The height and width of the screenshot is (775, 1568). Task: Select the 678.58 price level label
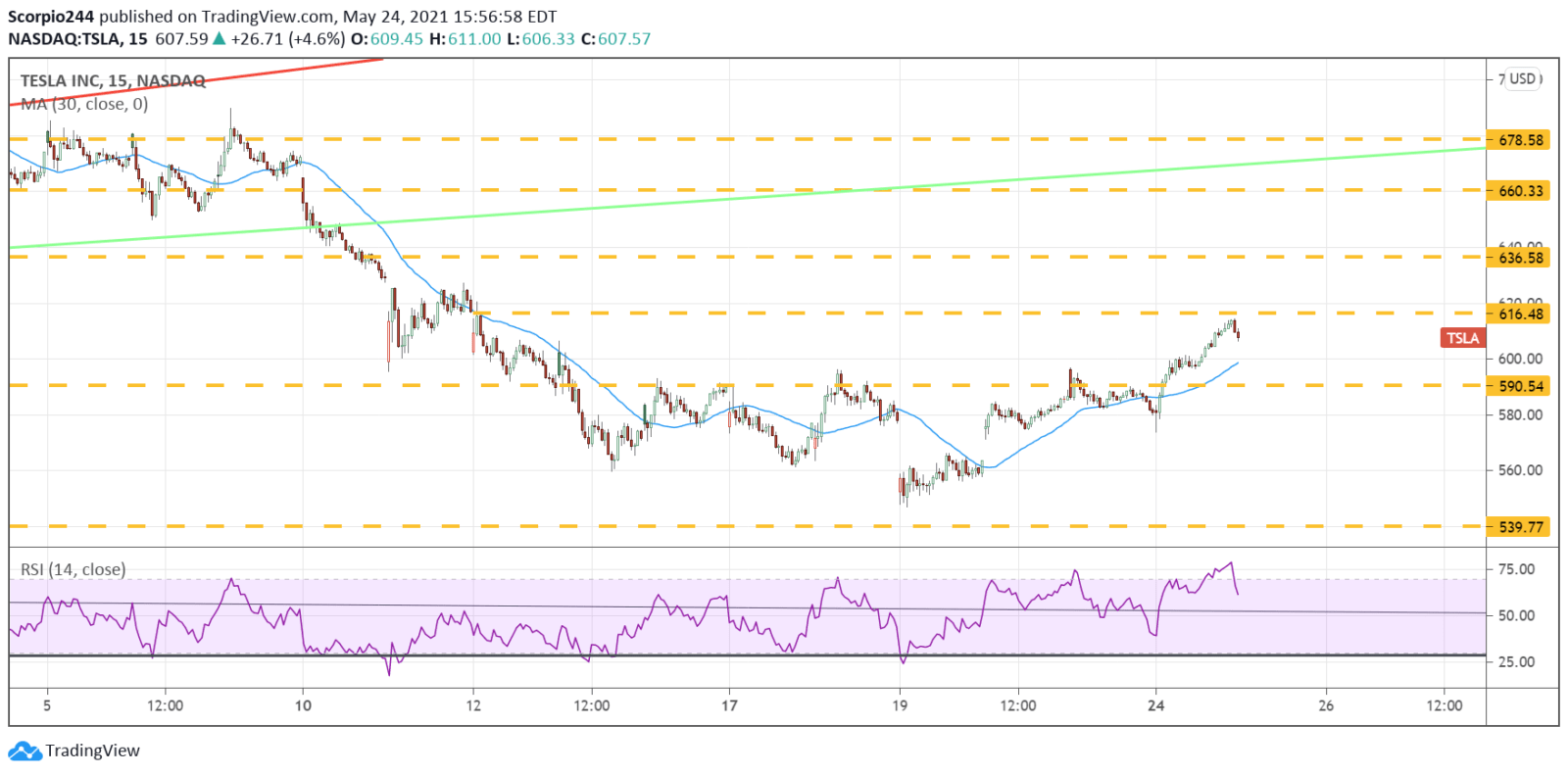1518,140
